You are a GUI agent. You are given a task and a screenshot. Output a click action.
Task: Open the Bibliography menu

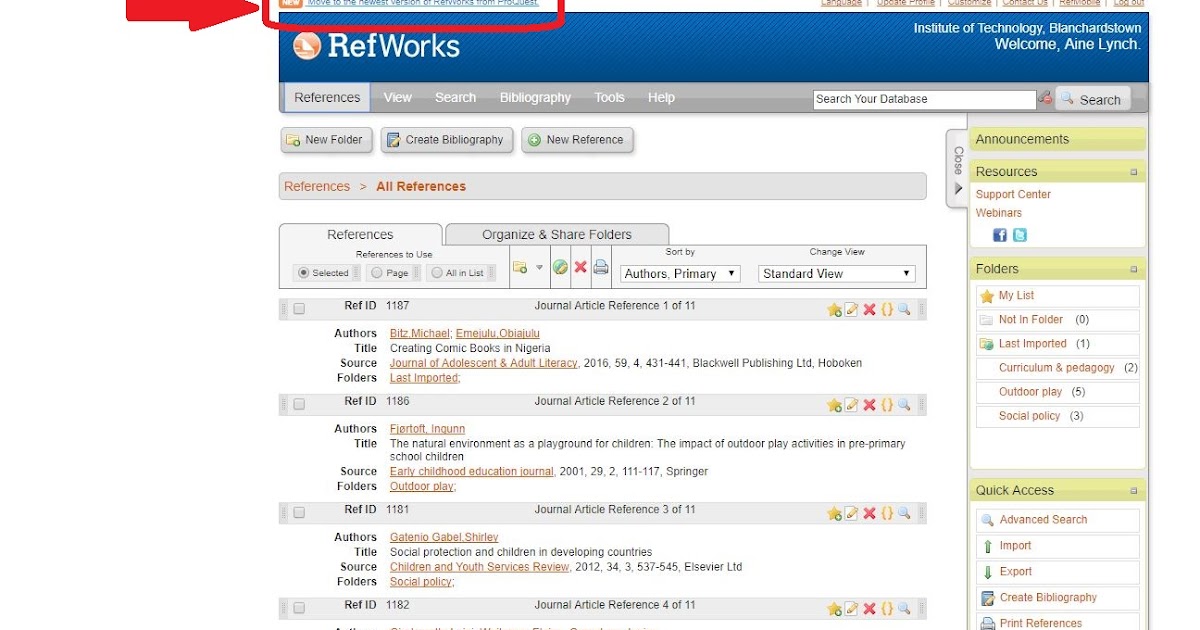pos(535,97)
